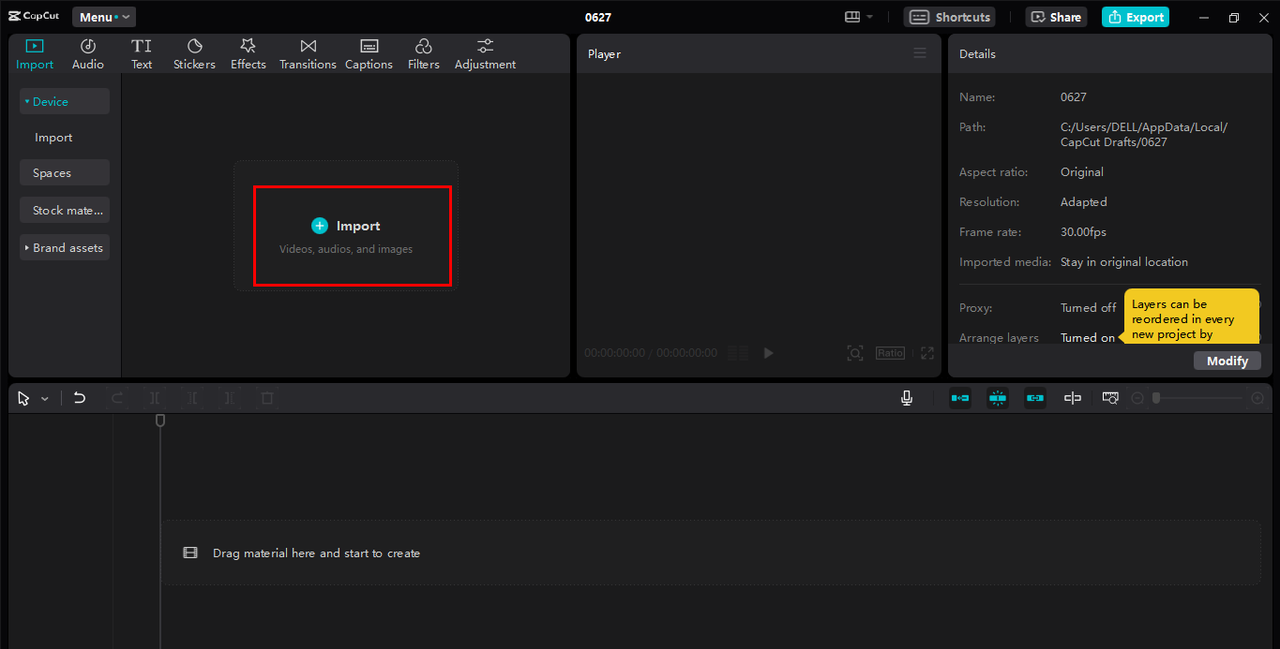
Task: Click the project name 0627 in title bar
Action: point(598,17)
